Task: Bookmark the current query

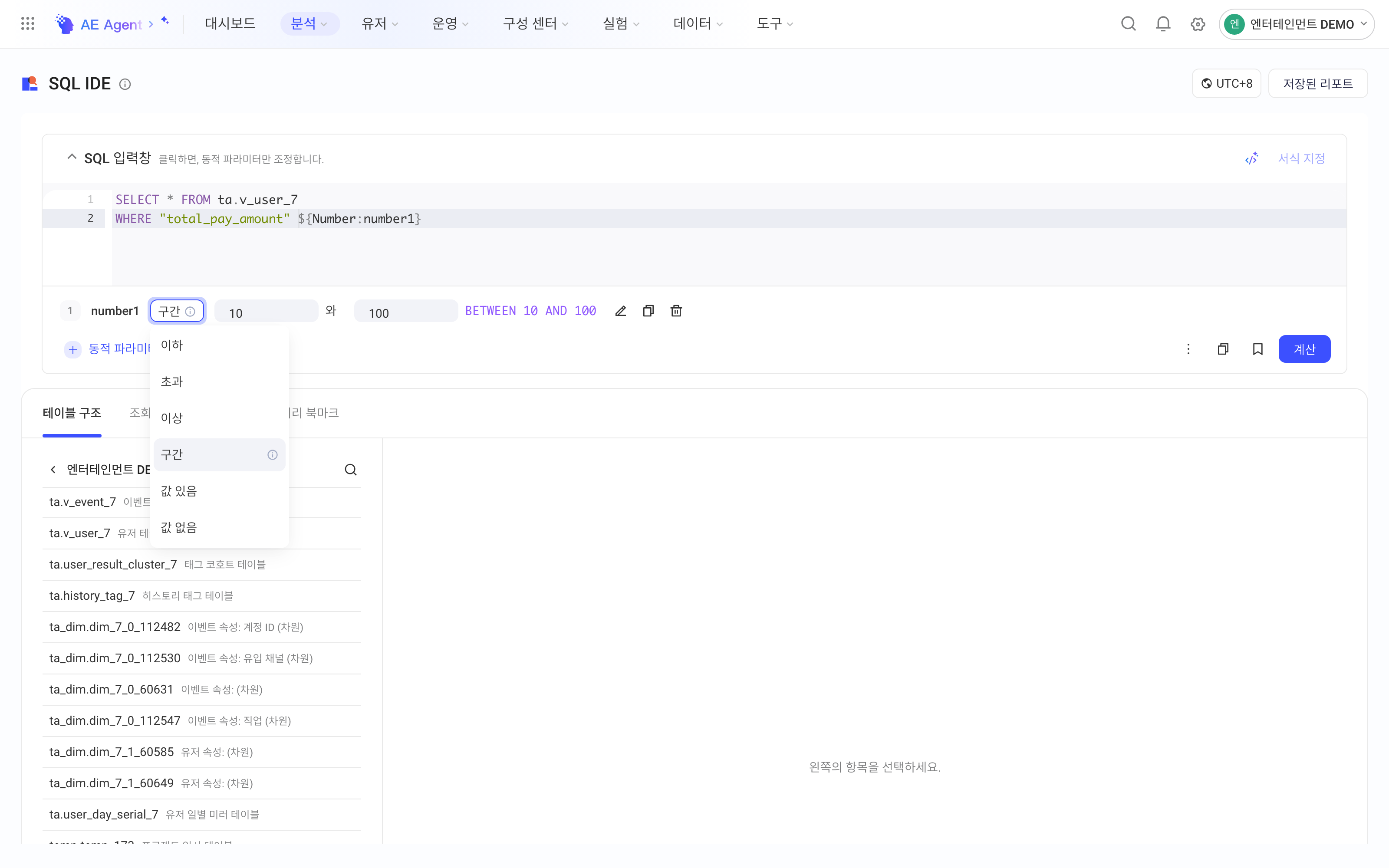Action: coord(1257,349)
